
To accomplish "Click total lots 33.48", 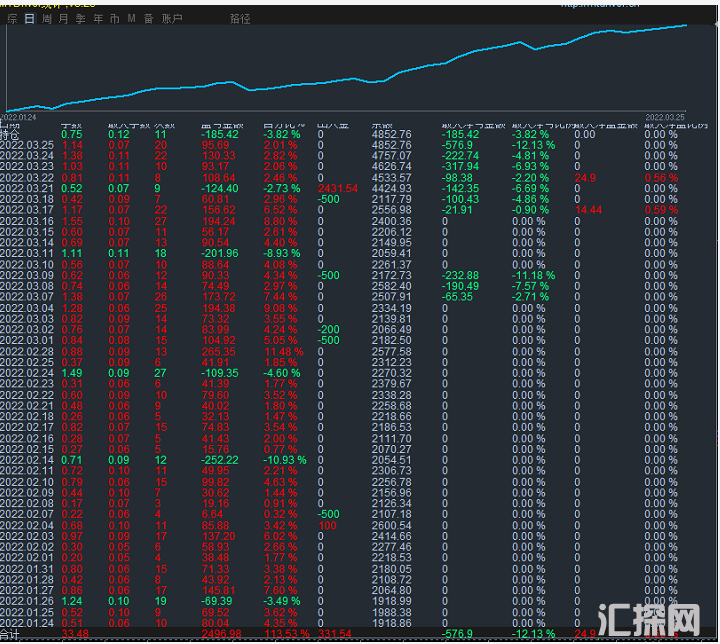I will (75, 634).
